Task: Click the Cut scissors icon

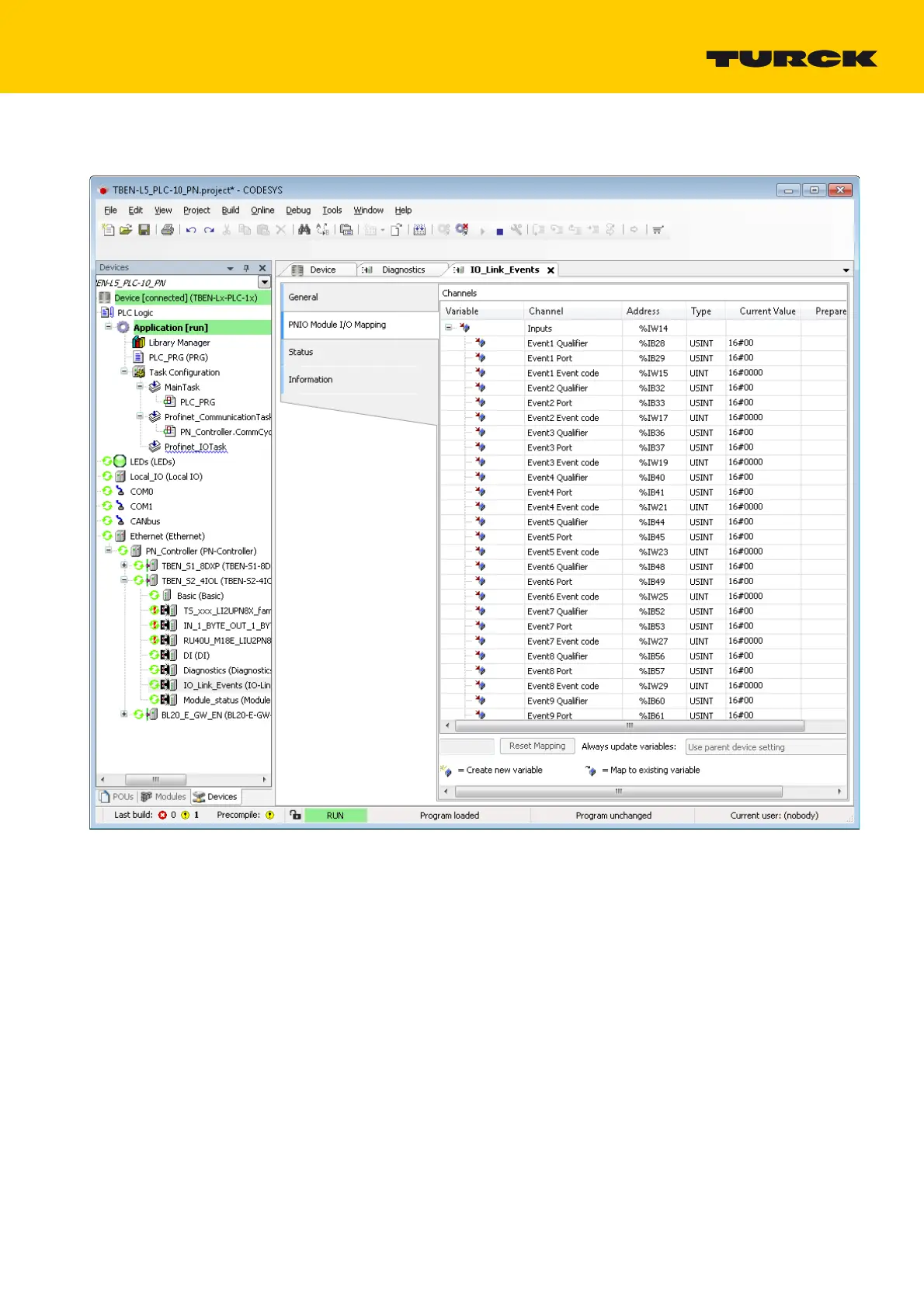Action: [x=227, y=230]
